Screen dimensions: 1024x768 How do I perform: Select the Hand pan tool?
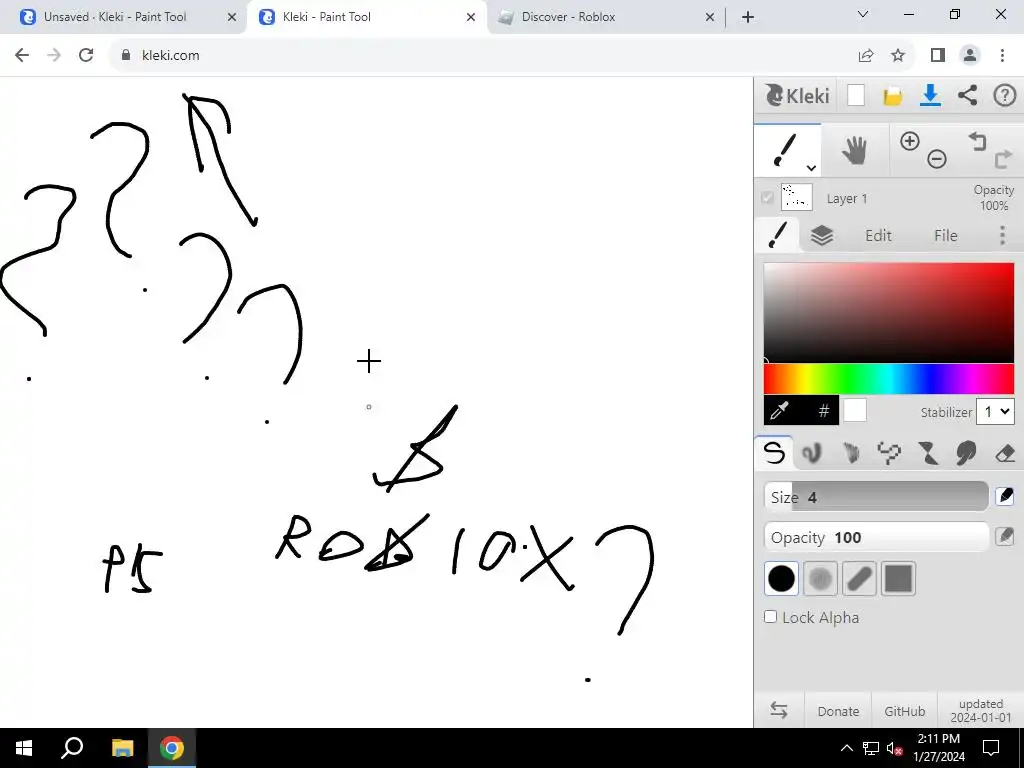[x=854, y=150]
